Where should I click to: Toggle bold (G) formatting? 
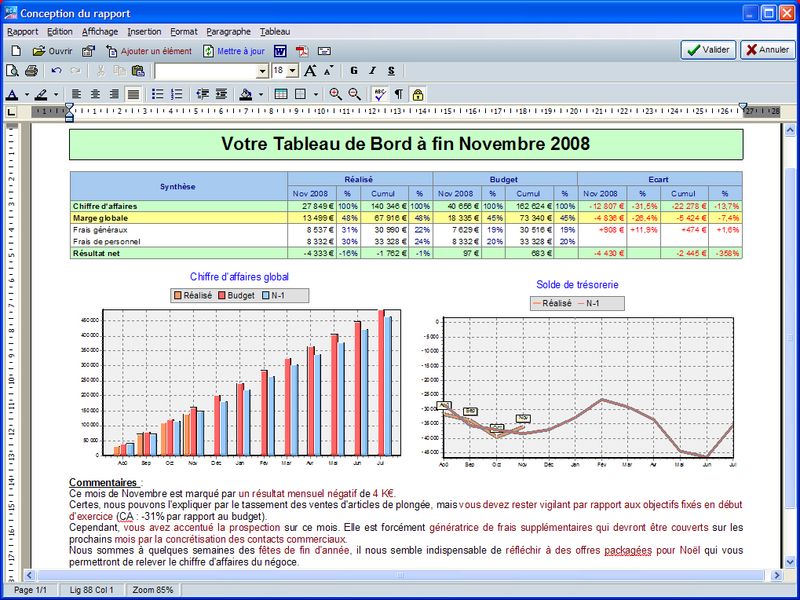click(354, 70)
